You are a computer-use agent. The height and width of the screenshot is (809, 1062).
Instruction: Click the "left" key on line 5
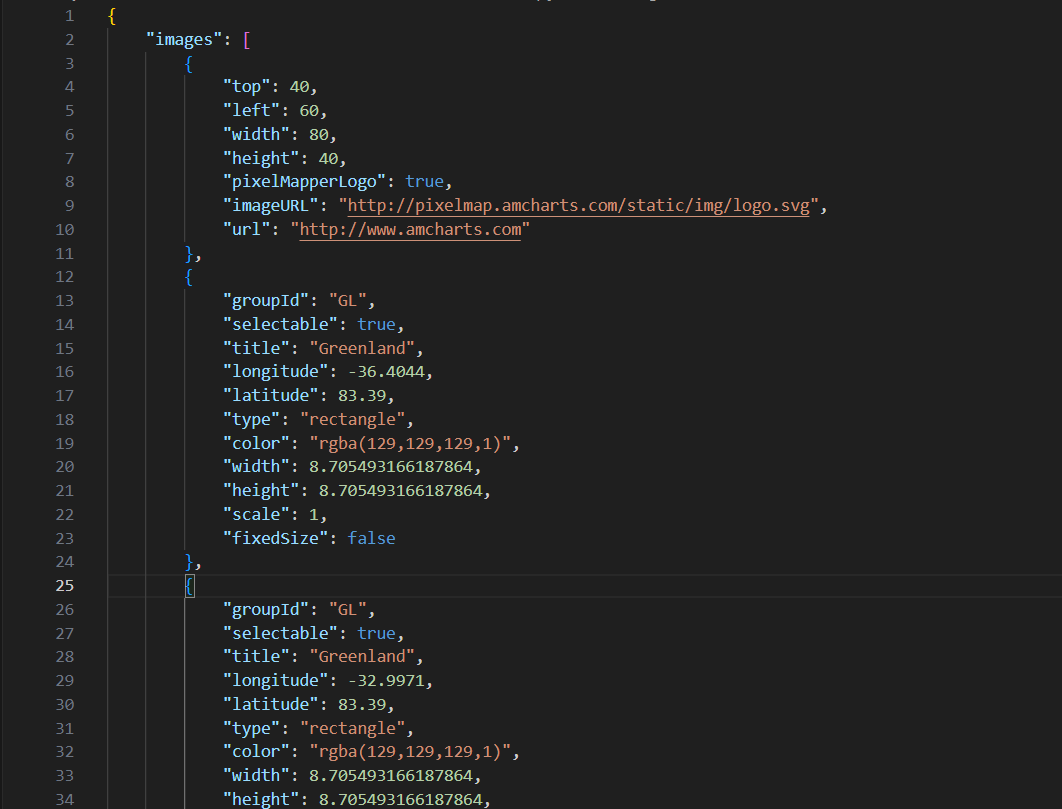250,111
